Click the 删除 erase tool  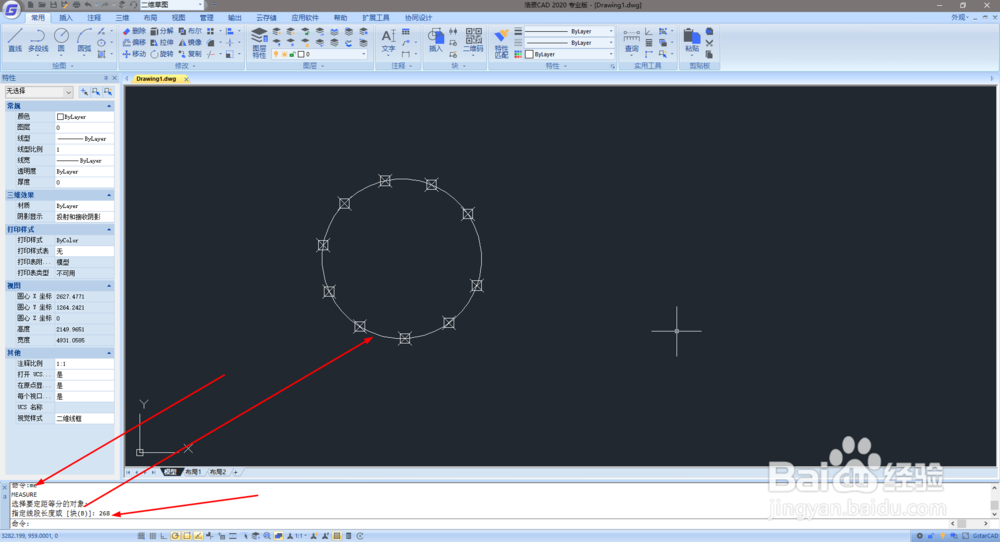tap(134, 31)
